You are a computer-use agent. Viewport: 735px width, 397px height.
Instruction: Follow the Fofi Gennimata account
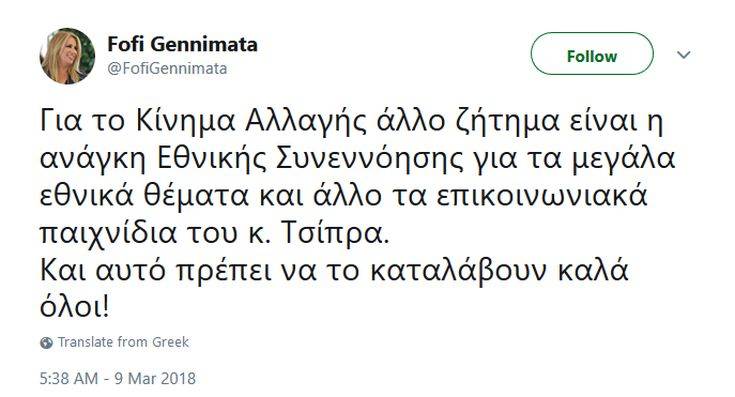tap(592, 54)
